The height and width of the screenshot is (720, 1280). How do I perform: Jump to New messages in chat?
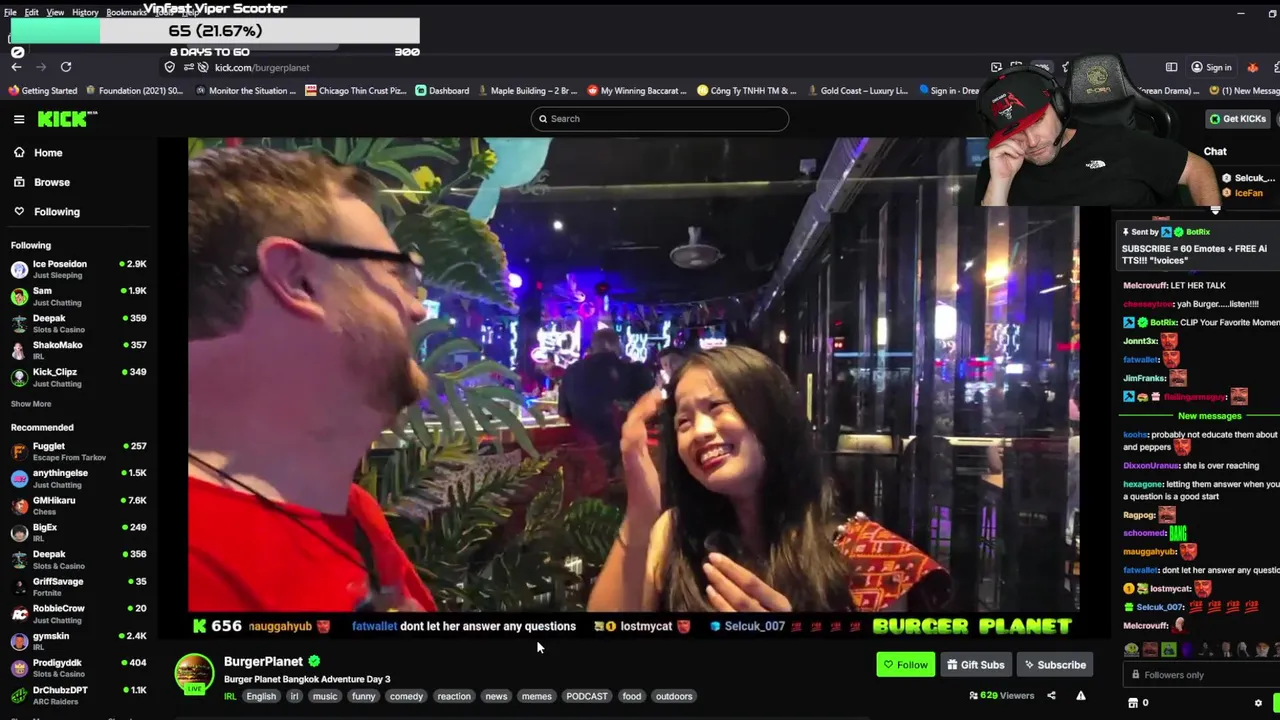[x=1209, y=416]
